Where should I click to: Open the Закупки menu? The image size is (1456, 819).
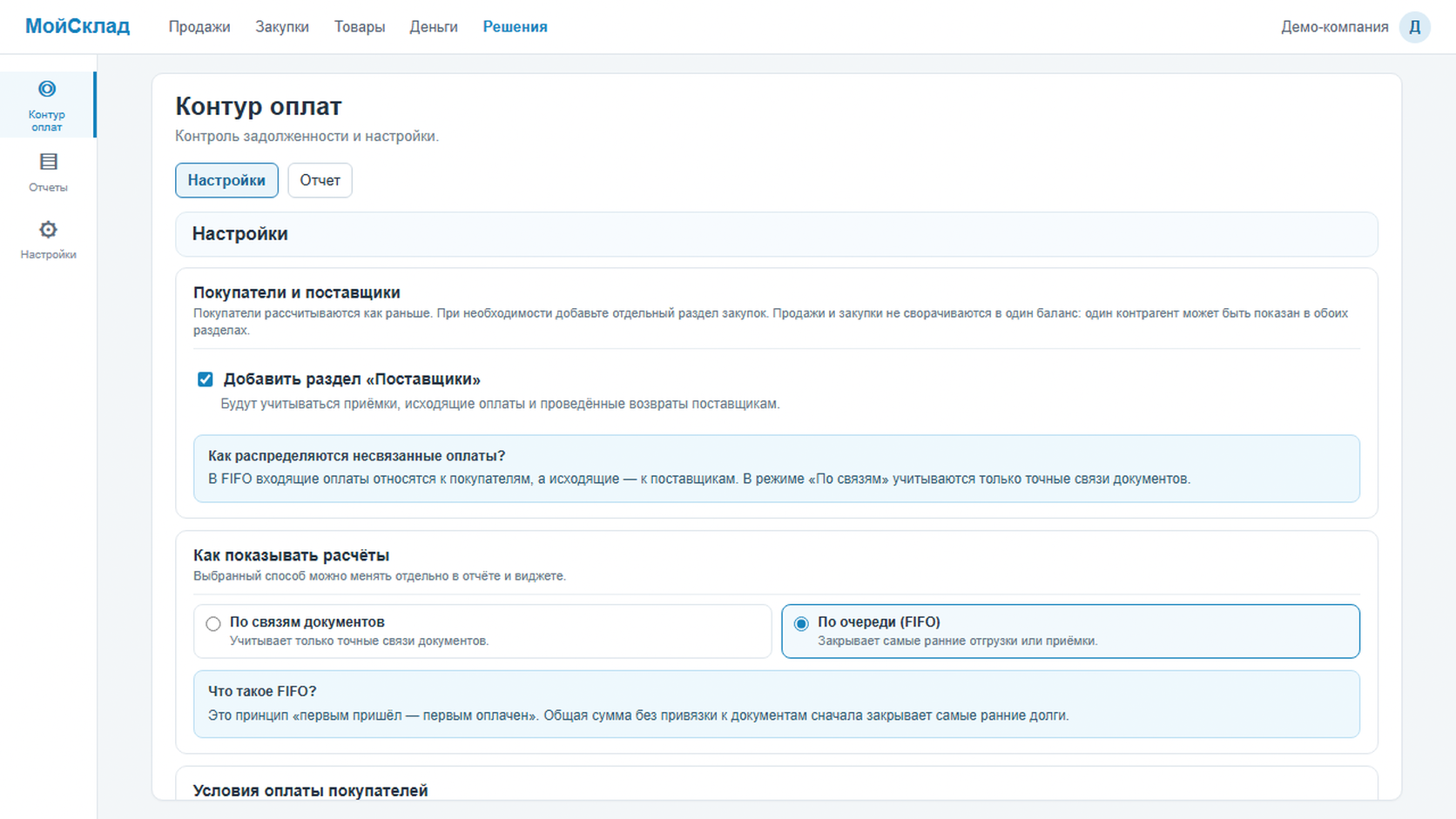pos(282,27)
